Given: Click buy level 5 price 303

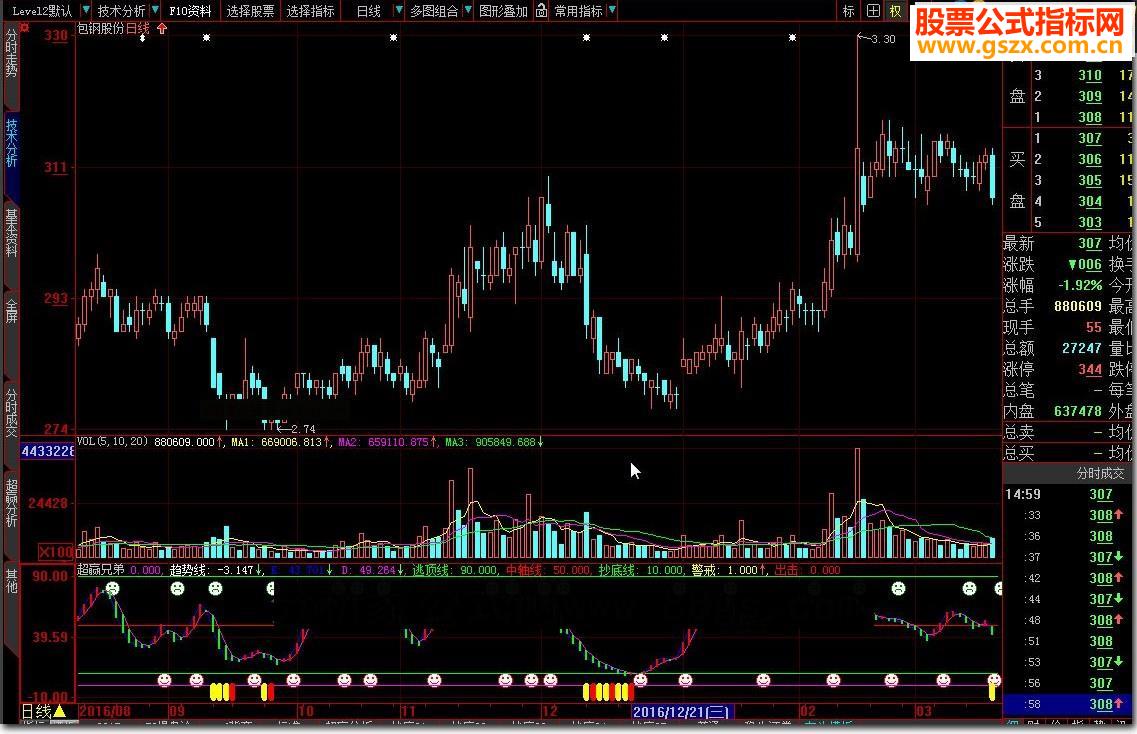Looking at the screenshot, I should pos(1090,223).
